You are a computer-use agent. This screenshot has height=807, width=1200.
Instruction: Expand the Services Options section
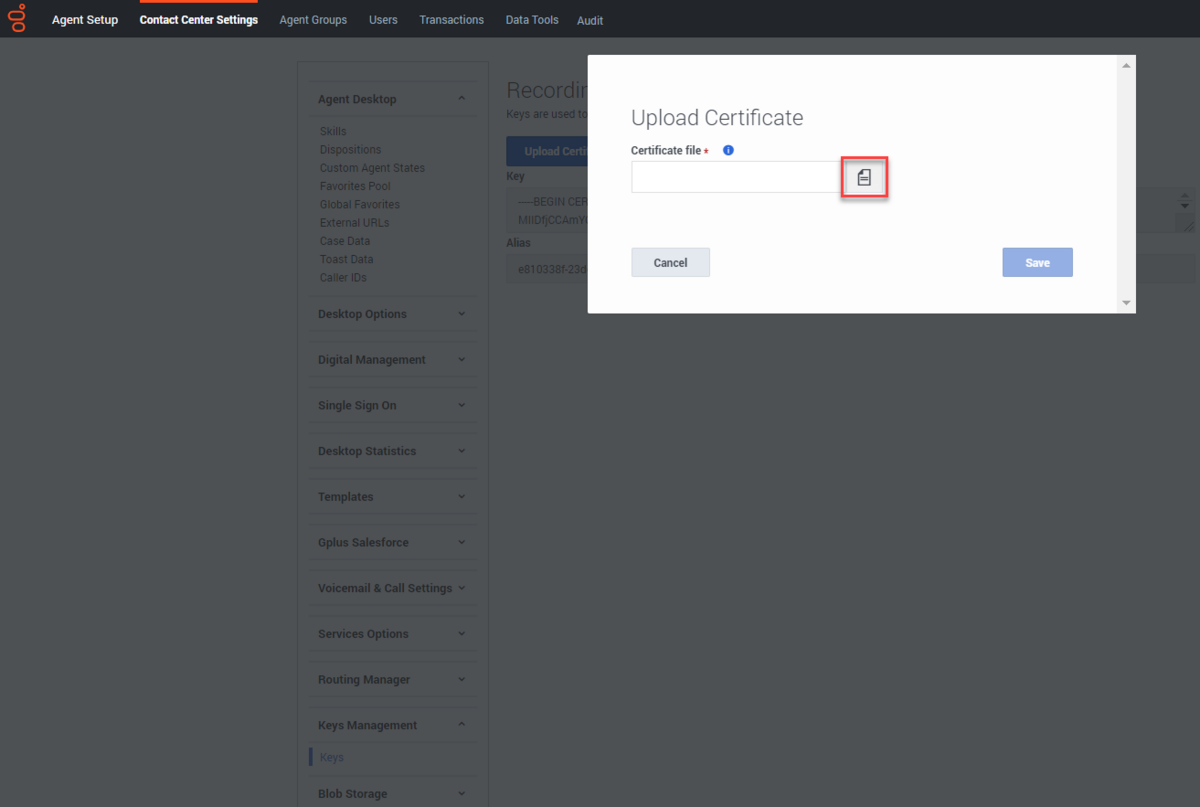tap(392, 634)
